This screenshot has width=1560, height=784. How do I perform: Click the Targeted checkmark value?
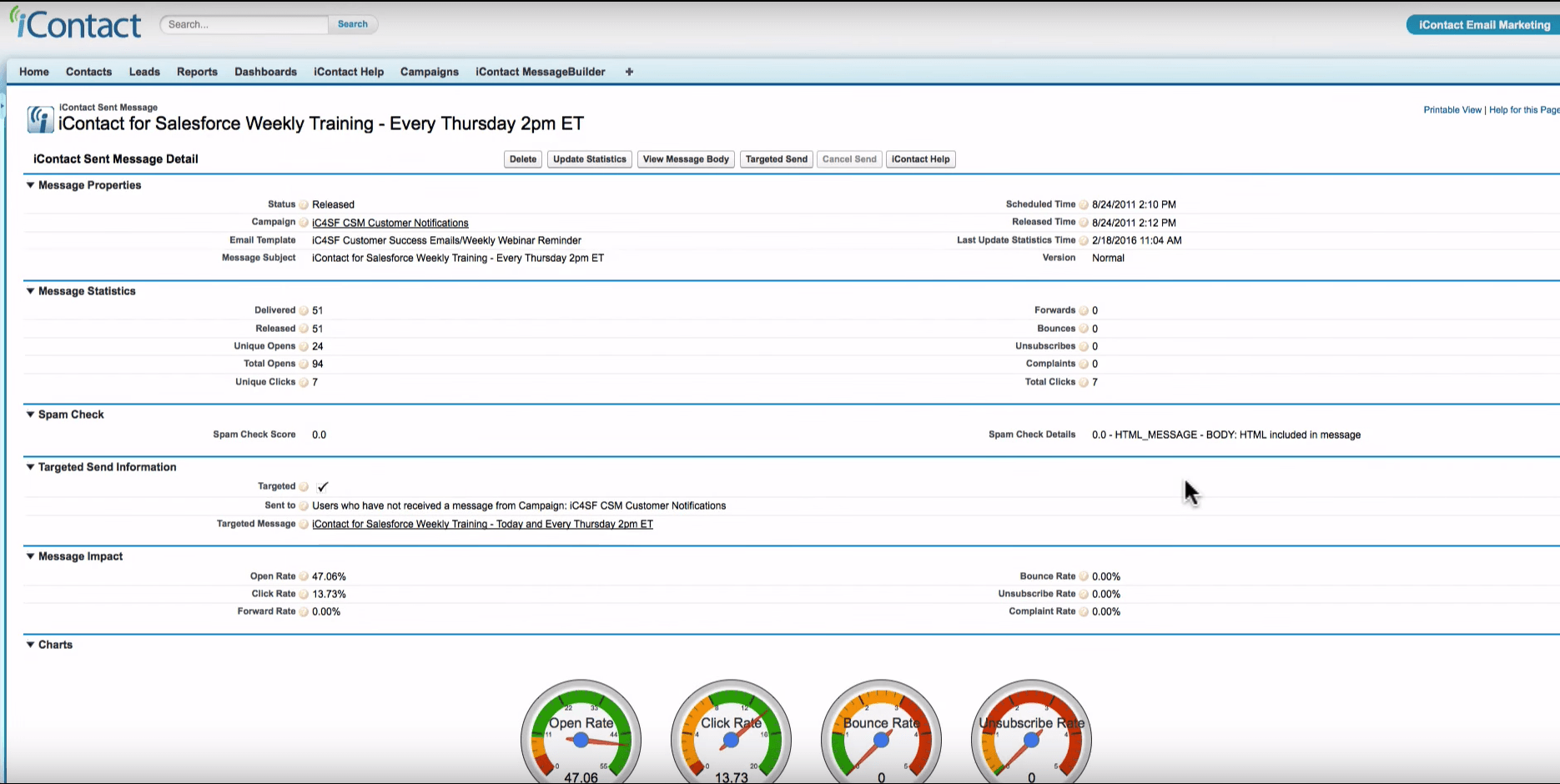tap(323, 487)
